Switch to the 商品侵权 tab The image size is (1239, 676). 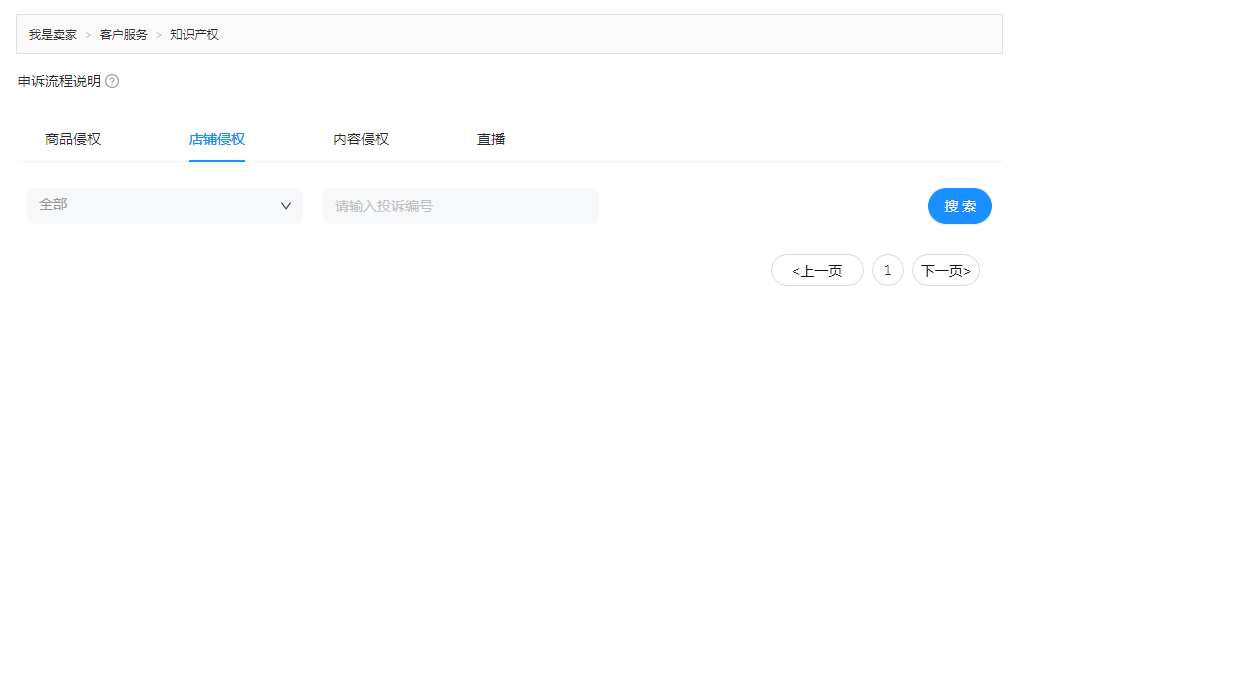click(x=73, y=139)
